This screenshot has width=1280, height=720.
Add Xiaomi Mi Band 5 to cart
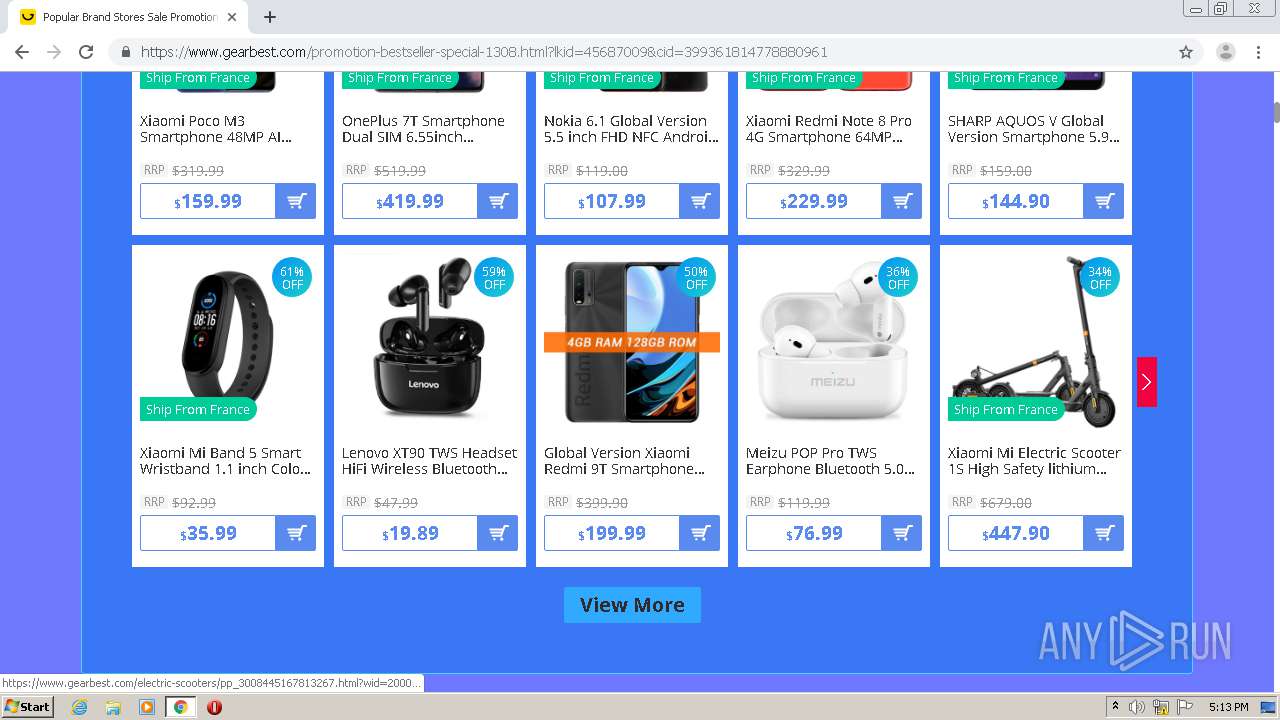pyautogui.click(x=296, y=533)
